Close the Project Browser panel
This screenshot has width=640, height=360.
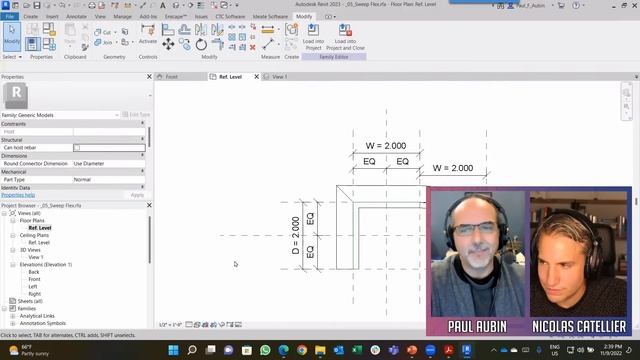click(x=149, y=205)
